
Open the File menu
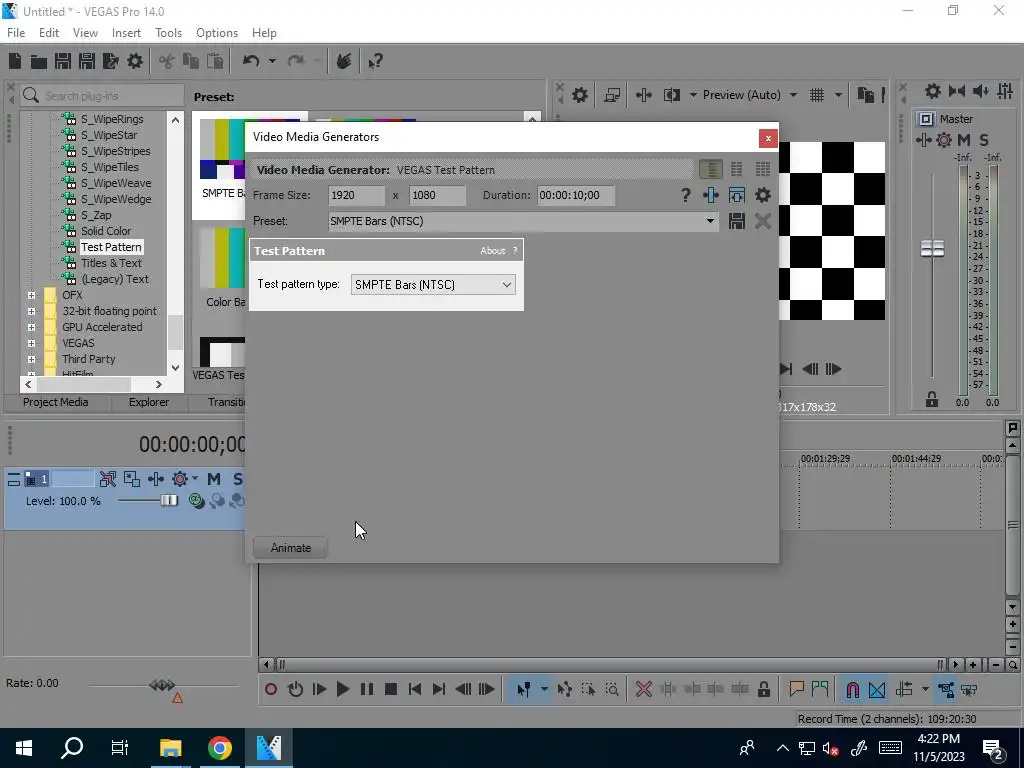16,33
